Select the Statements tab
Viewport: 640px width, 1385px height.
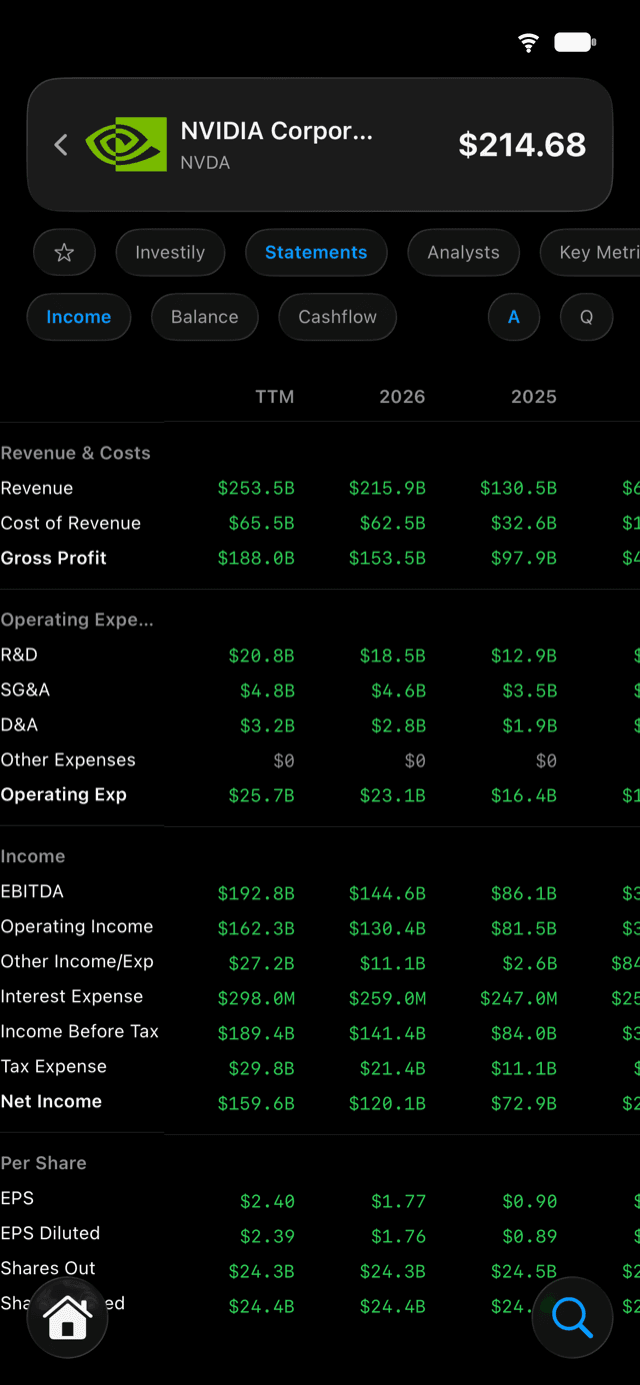[x=316, y=253]
